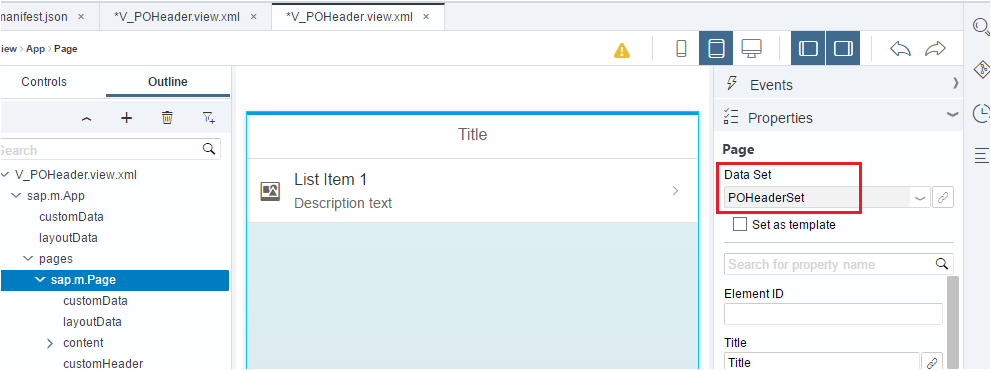Image resolution: width=991 pixels, height=370 pixels.
Task: Open the Data Set dropdown
Action: [x=920, y=198]
